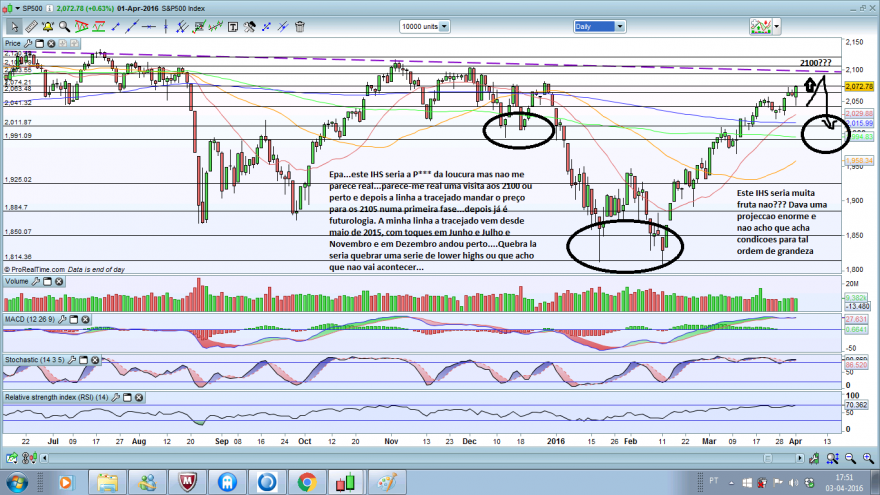Click the scrollbar left arrow

click(x=44, y=459)
